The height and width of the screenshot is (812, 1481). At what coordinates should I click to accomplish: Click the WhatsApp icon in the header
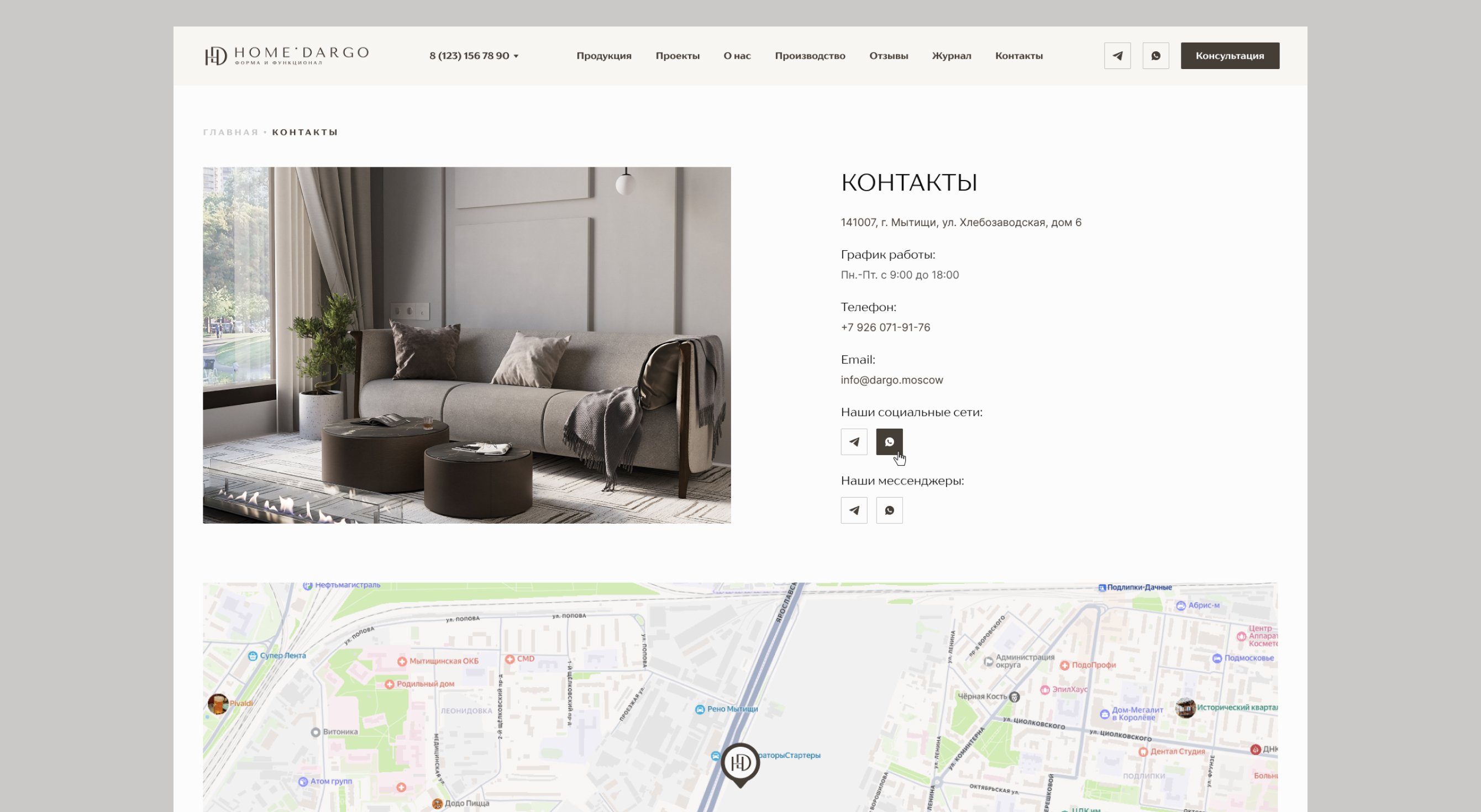pyautogui.click(x=1156, y=56)
